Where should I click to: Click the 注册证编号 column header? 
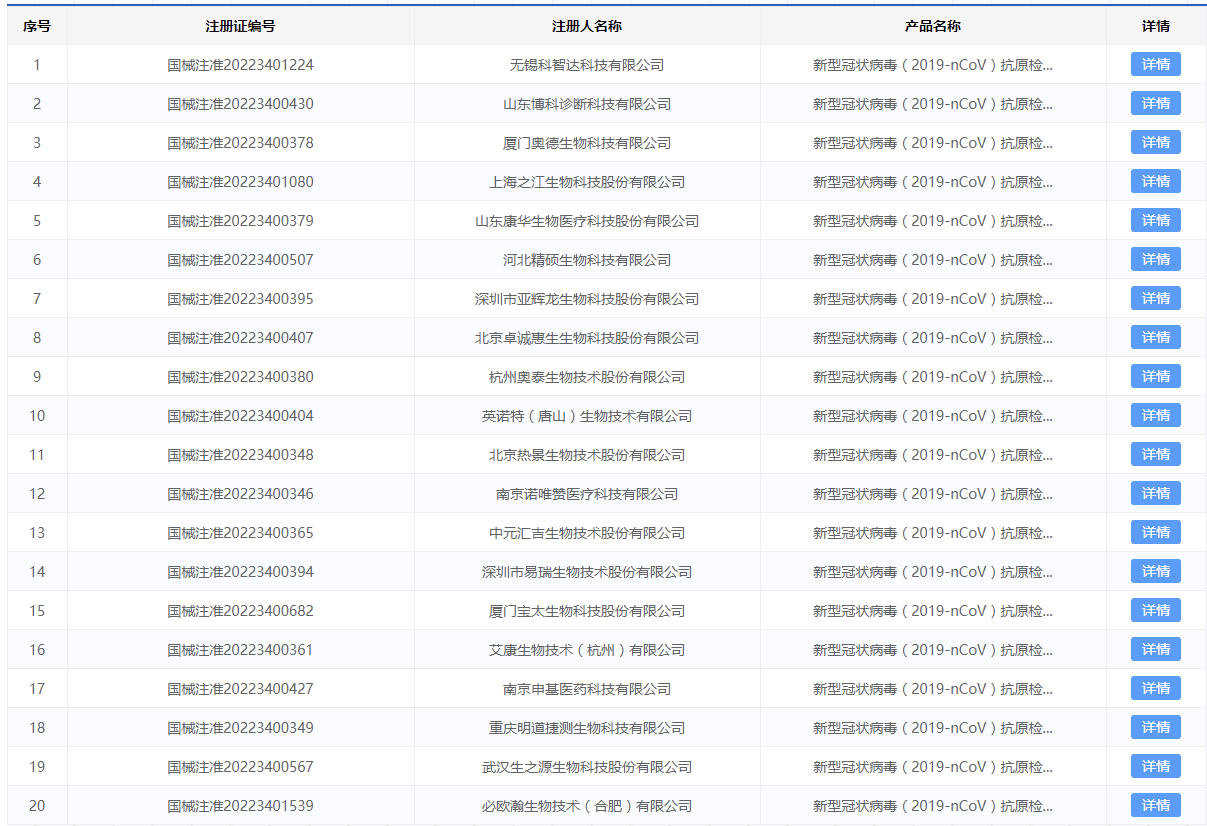pos(240,26)
